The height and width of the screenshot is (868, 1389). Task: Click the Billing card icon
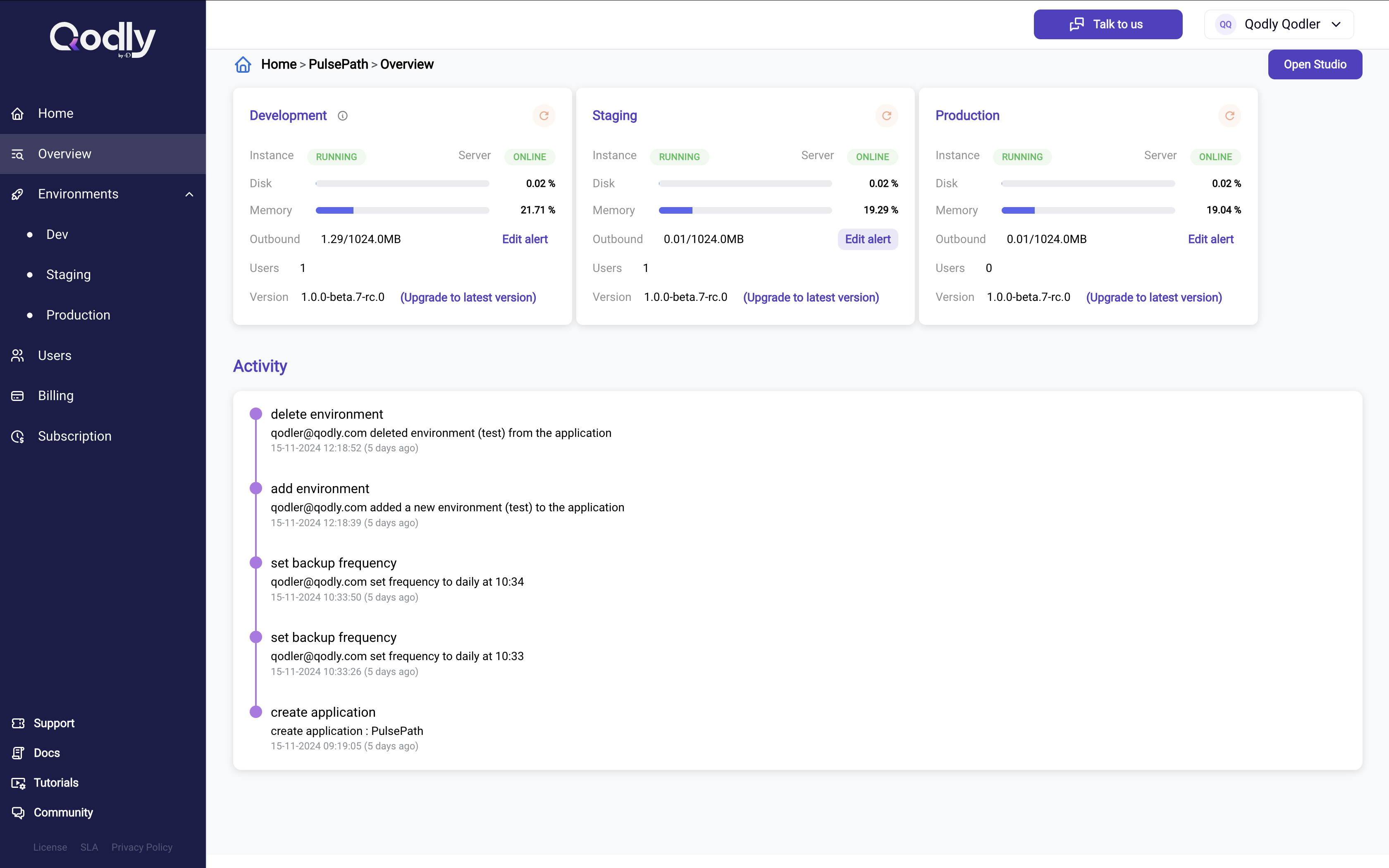pos(18,396)
